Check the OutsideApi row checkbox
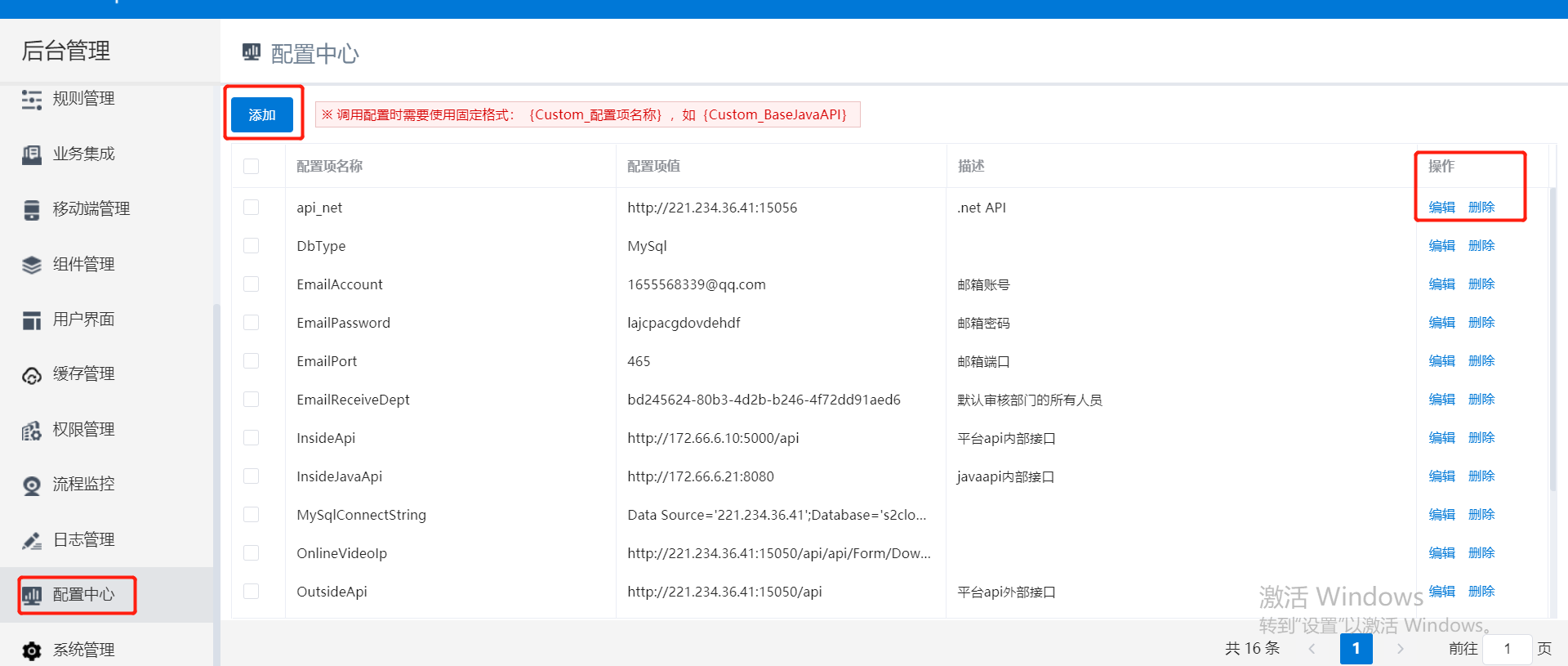Screen dimensions: 1568x666 (x=251, y=592)
